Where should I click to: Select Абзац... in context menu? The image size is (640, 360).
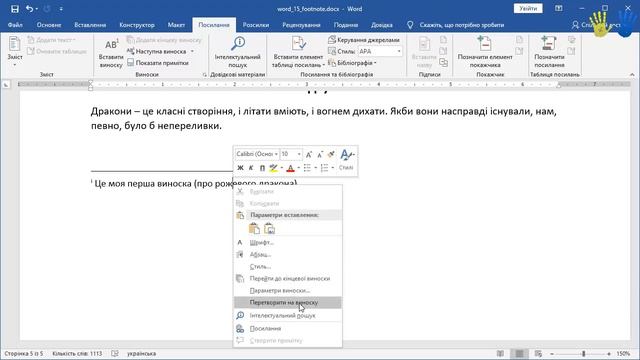287,254
